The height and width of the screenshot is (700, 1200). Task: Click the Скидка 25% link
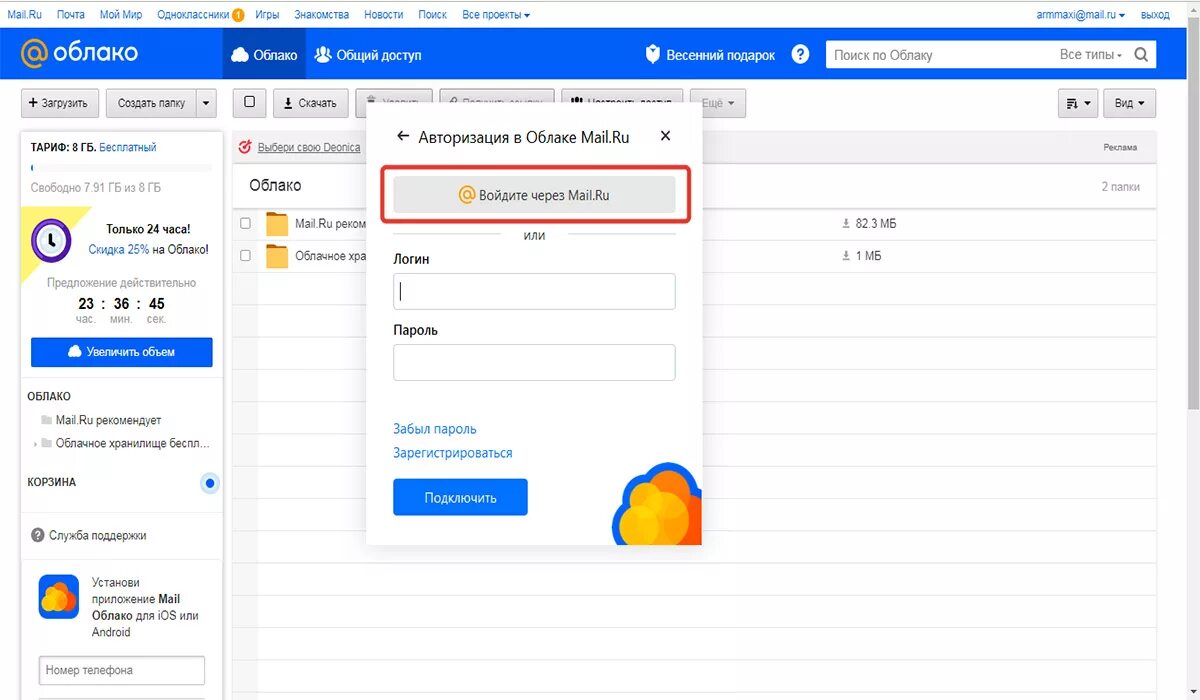tap(119, 249)
